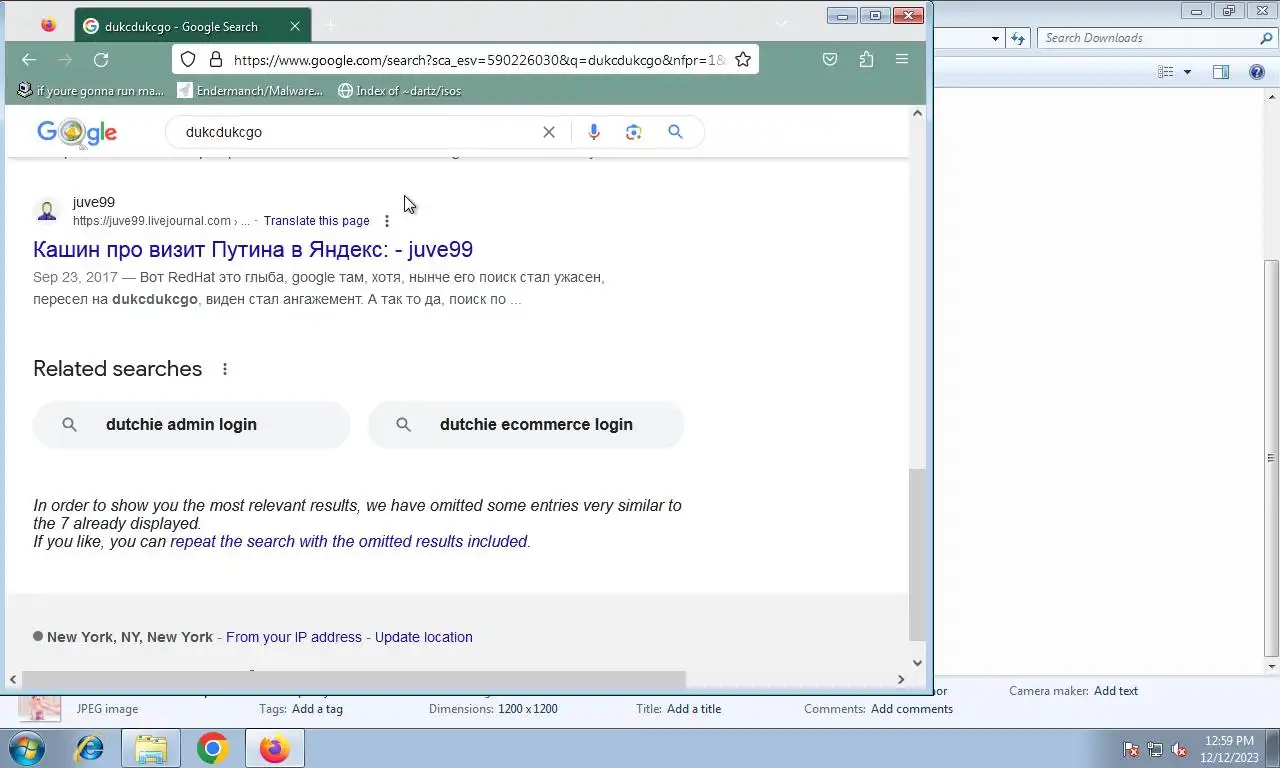Click the horizontal scrollbar thumb
Viewport: 1280px width, 768px height.
pyautogui.click(x=354, y=680)
